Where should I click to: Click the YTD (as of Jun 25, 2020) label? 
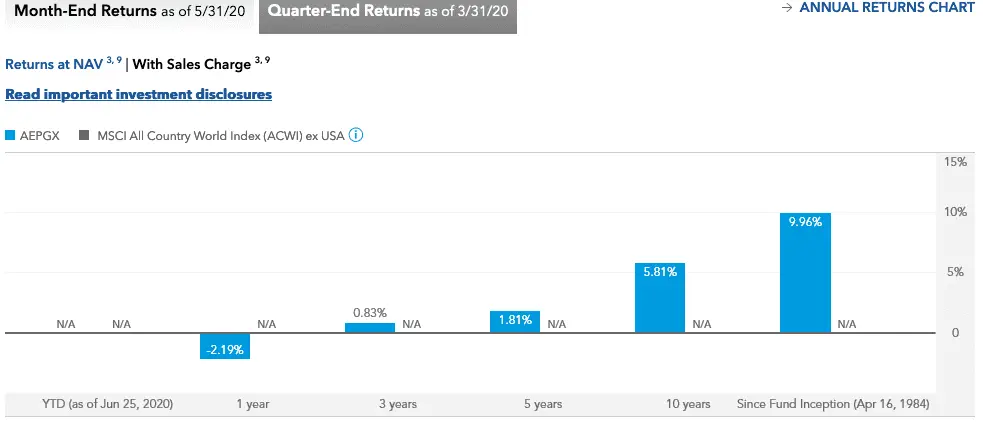click(x=108, y=404)
